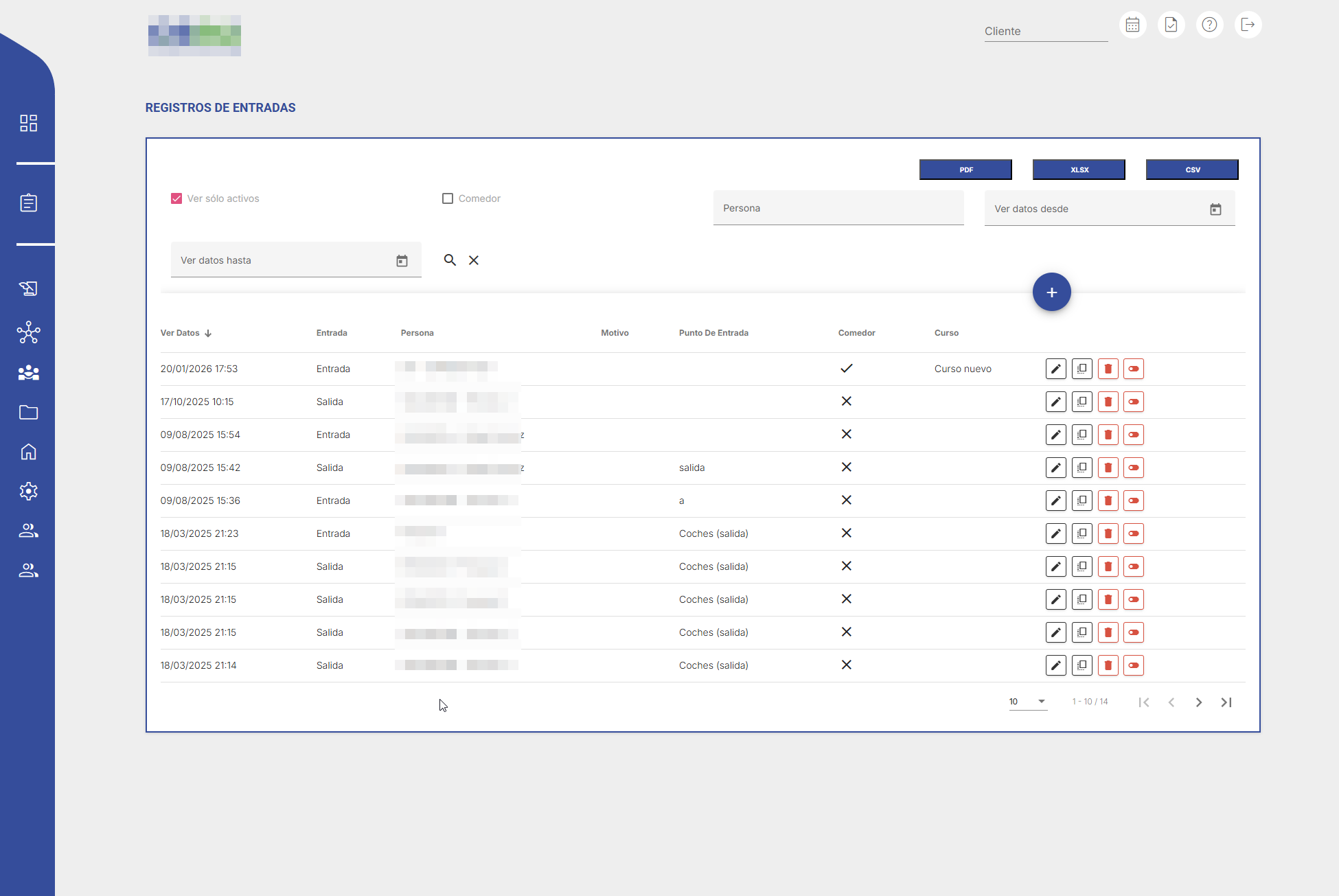
Task: Delete the 17/10/2025 10:15 record with trash icon
Action: [x=1108, y=402]
